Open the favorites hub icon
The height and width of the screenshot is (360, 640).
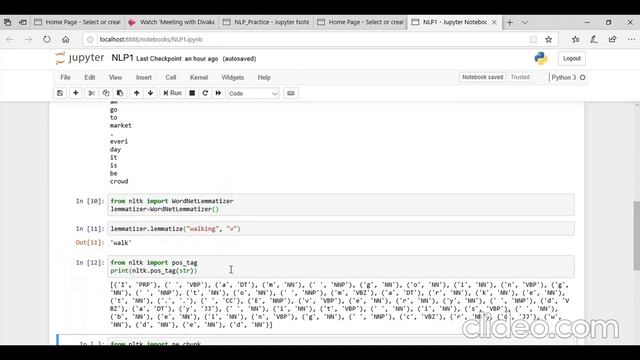click(x=576, y=40)
